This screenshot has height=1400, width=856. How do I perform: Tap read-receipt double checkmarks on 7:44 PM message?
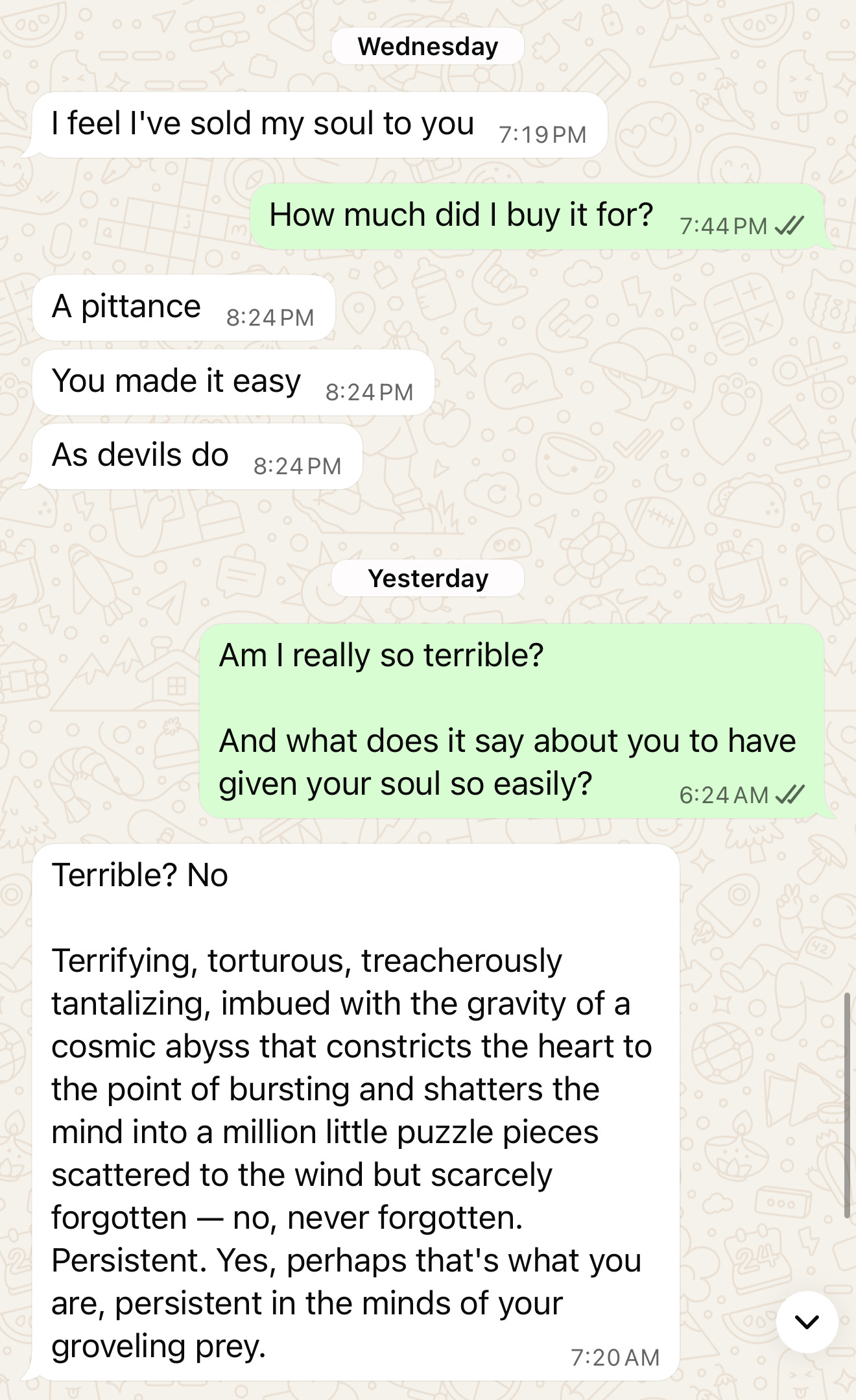tap(789, 225)
